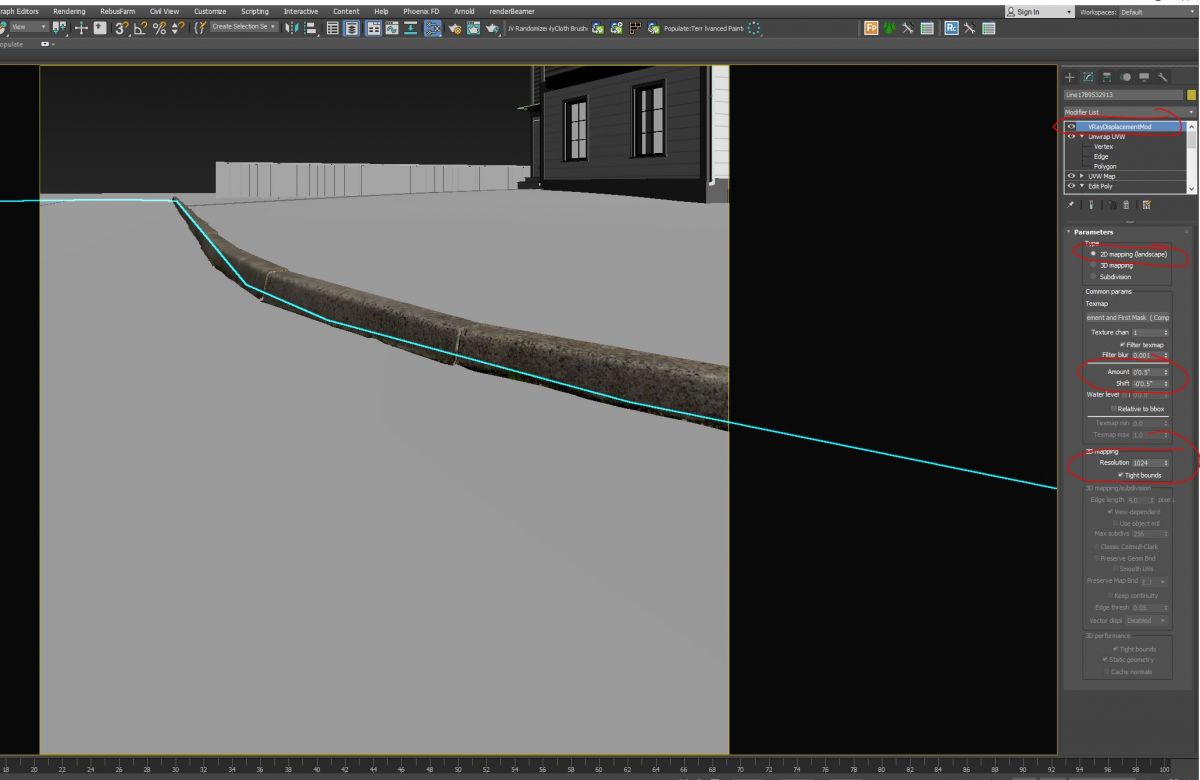1200x780 pixels.
Task: Open the Modifier List dropdown
Action: pyautogui.click(x=1129, y=112)
